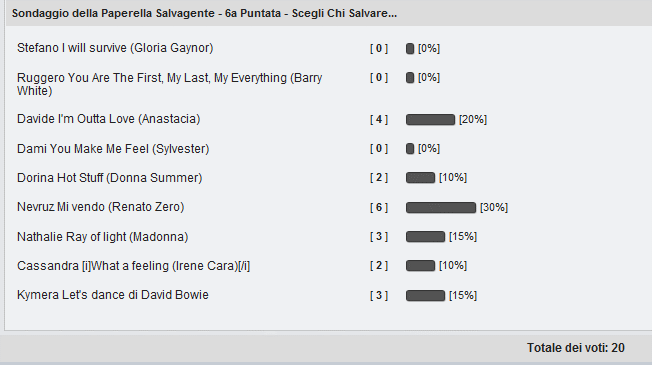Select Ruggero Barry White poll option

click(169, 84)
